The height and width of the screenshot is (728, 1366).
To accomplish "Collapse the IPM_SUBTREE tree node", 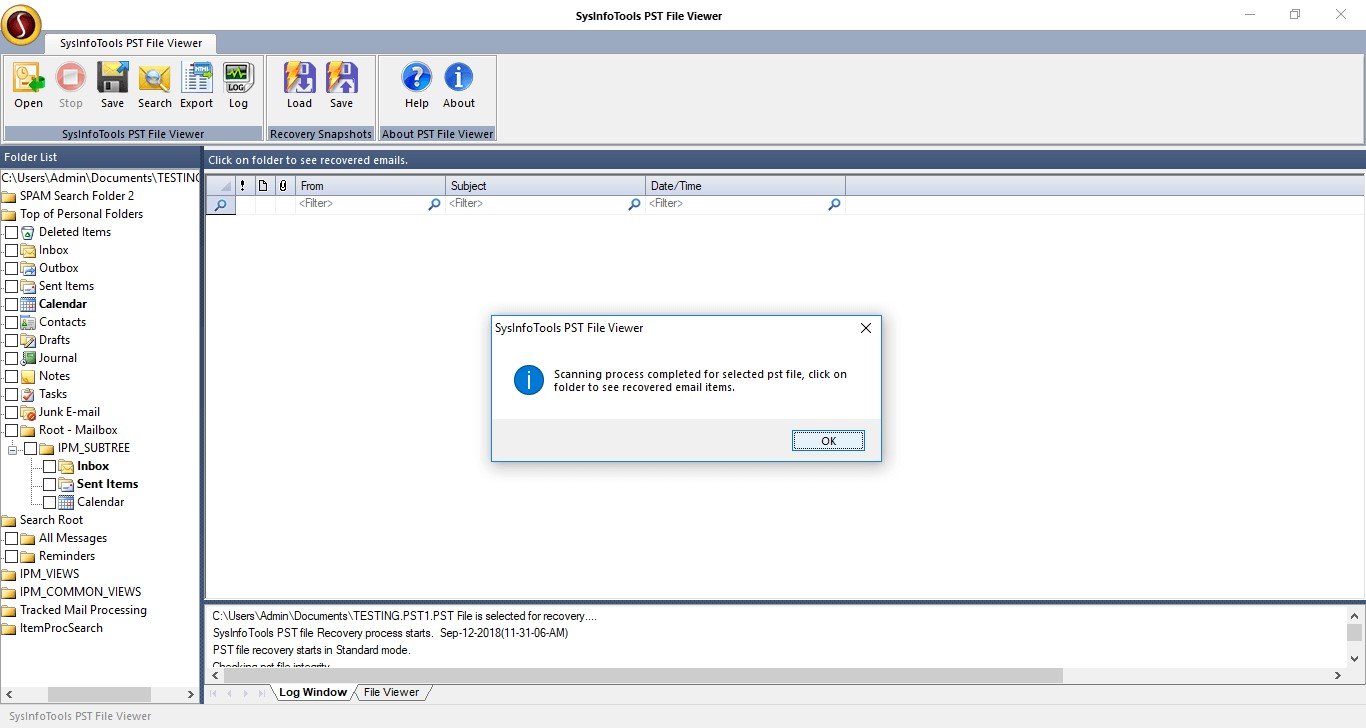I will coord(12,449).
